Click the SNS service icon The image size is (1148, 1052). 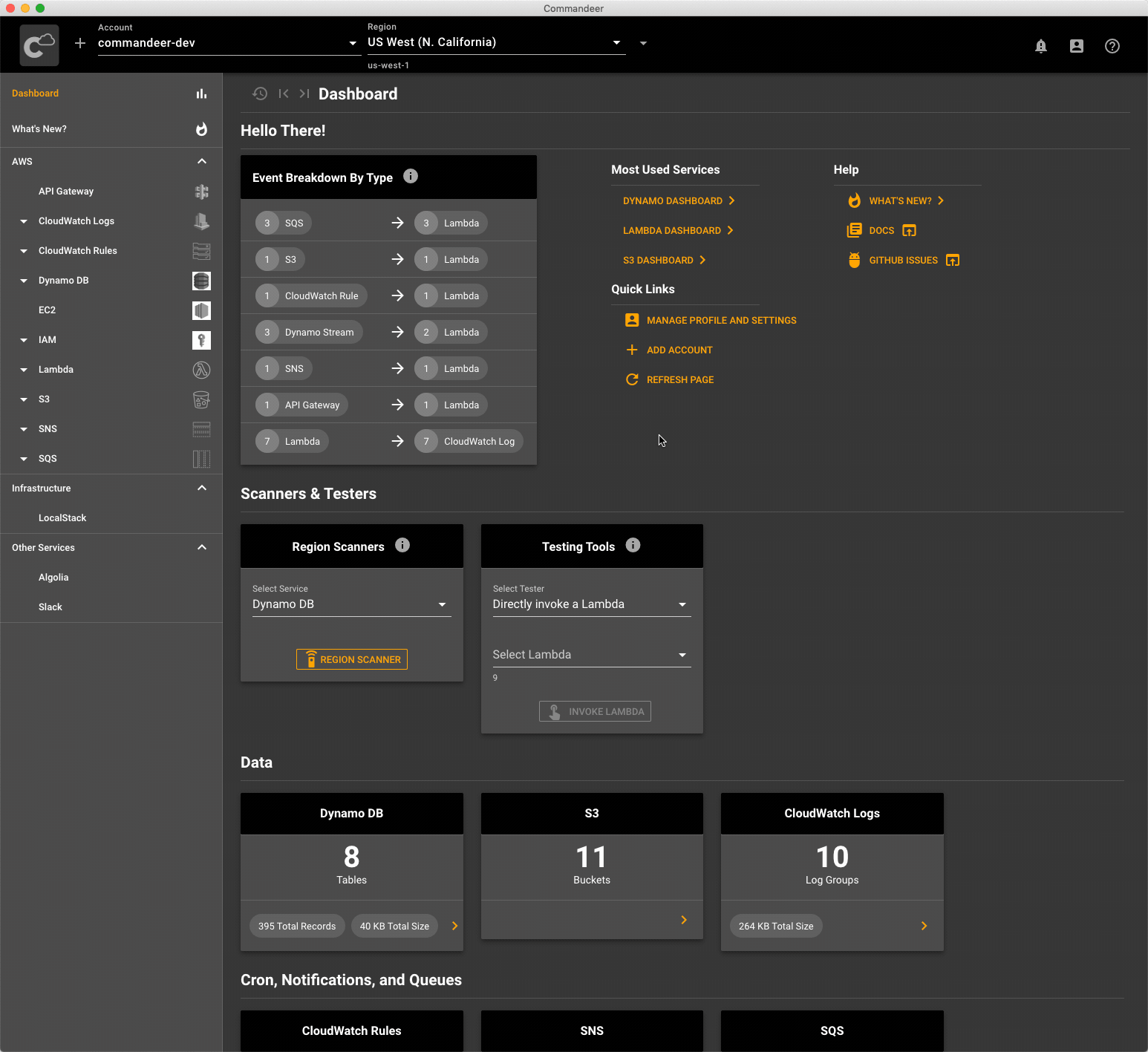[201, 429]
